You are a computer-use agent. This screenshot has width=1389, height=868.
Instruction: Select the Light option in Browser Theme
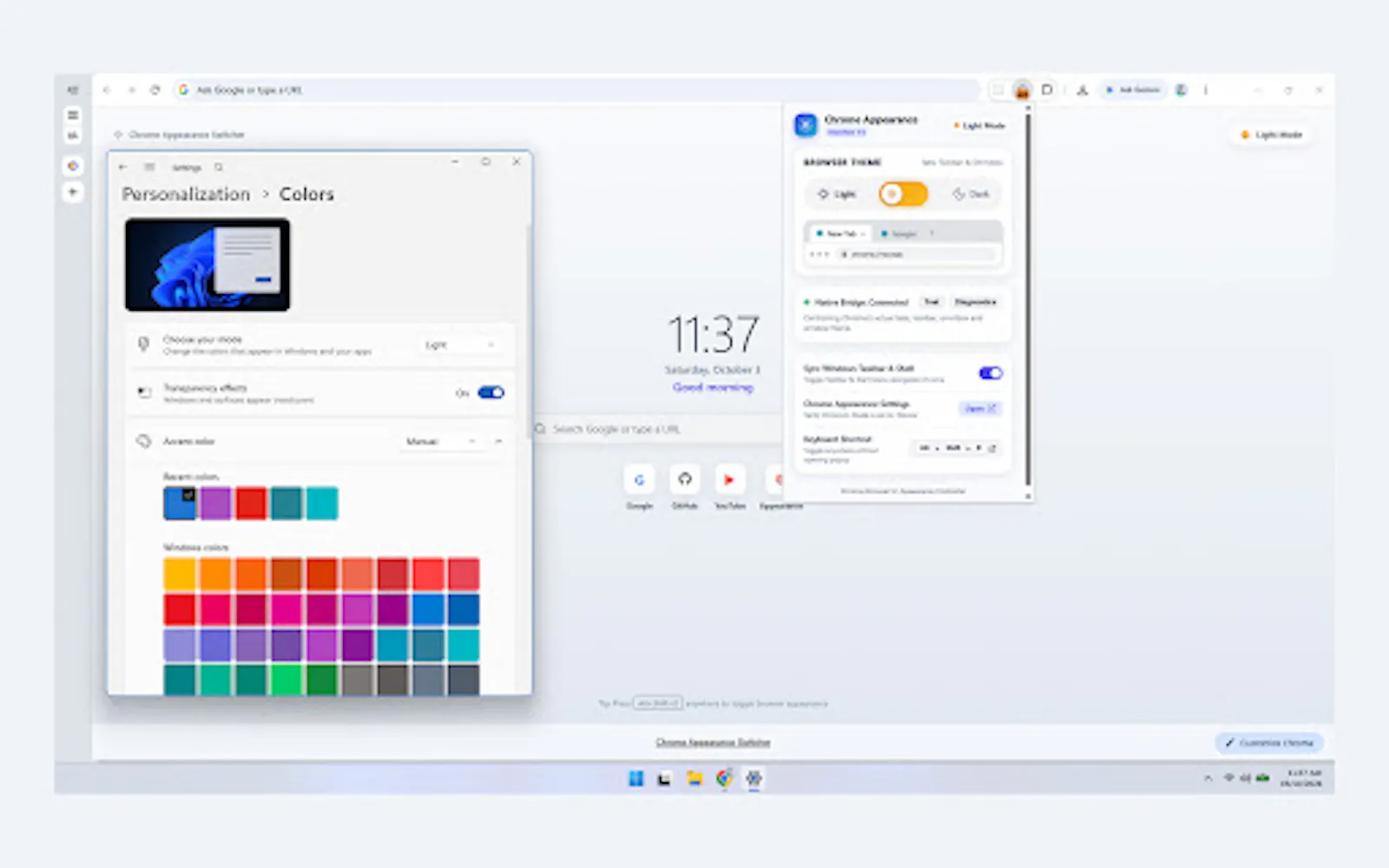[837, 194]
